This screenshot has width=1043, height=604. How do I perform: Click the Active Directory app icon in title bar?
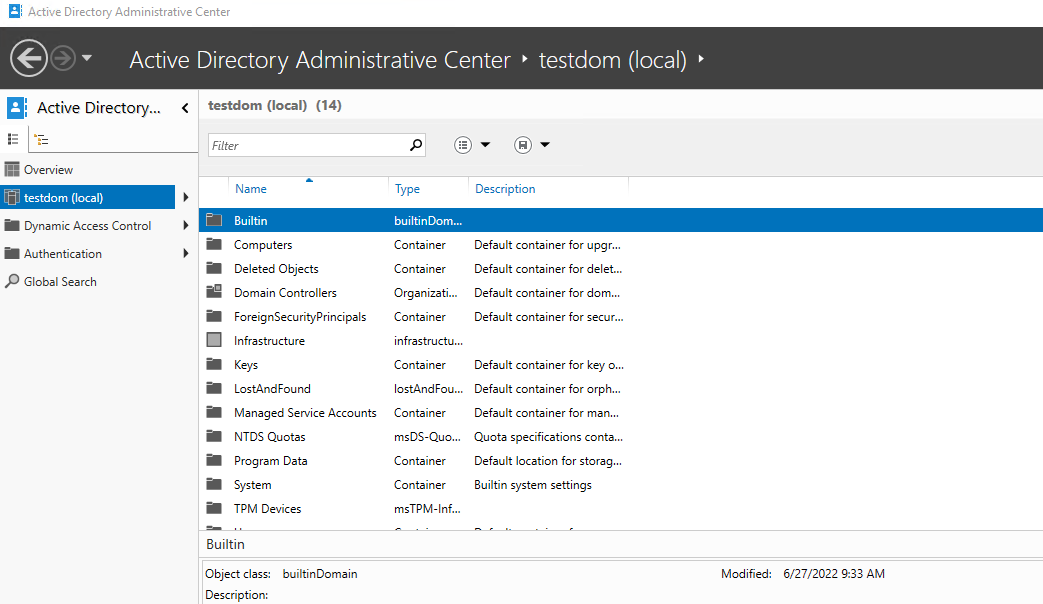(15, 11)
